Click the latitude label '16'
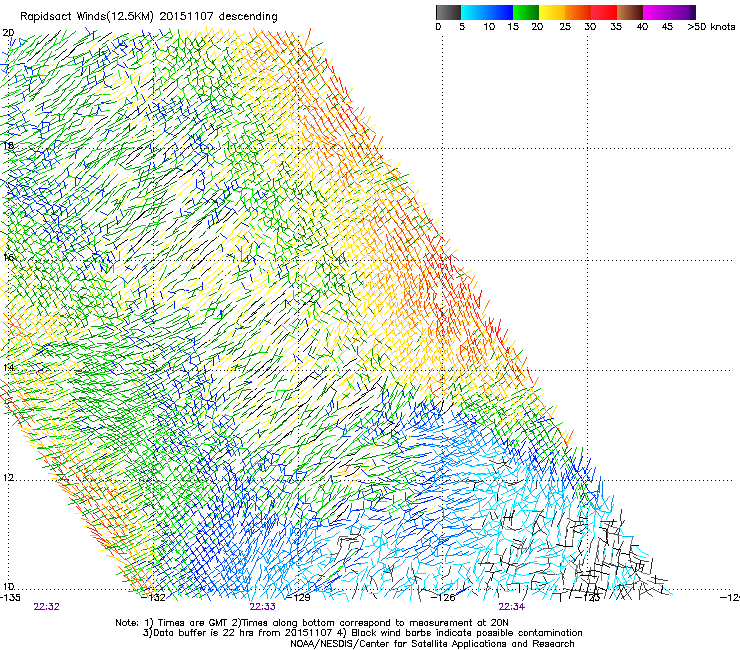The height and width of the screenshot is (650, 740). click(8, 257)
